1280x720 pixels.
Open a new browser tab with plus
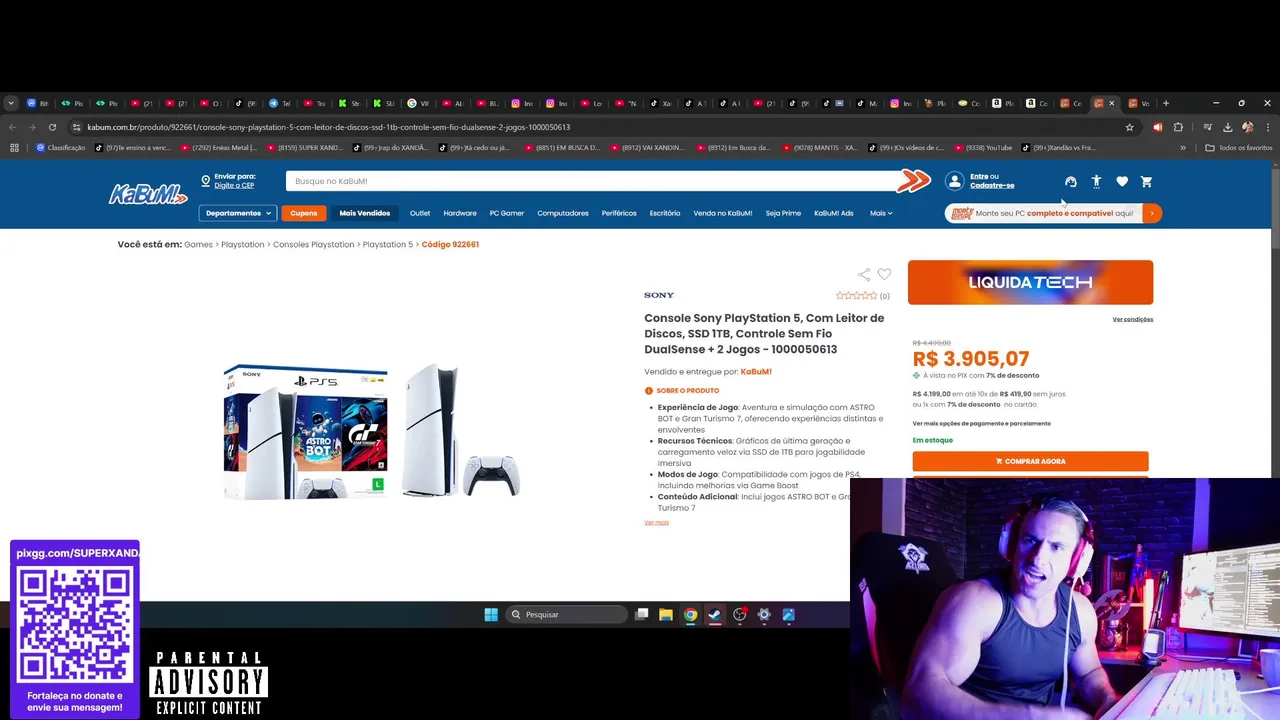click(x=1166, y=103)
